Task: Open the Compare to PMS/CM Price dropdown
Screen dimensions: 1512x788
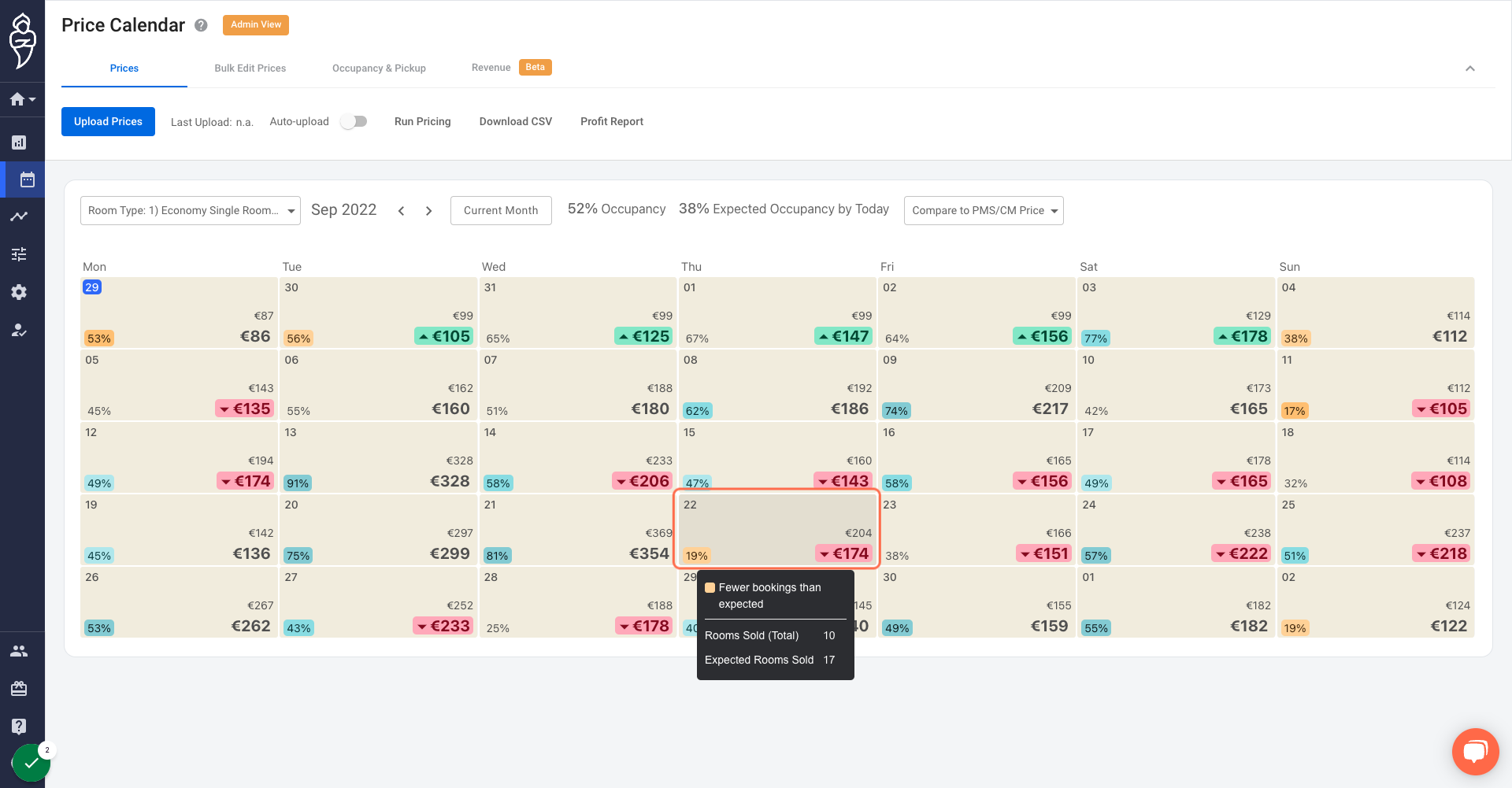Action: pos(984,210)
